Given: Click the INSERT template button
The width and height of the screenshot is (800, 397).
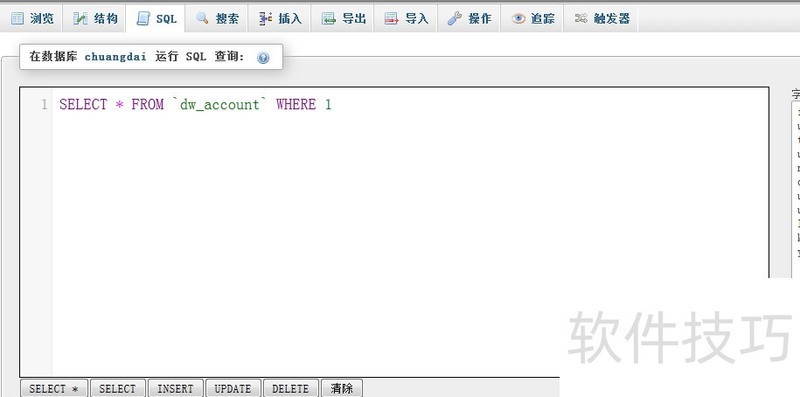Looking at the screenshot, I should pos(175,389).
